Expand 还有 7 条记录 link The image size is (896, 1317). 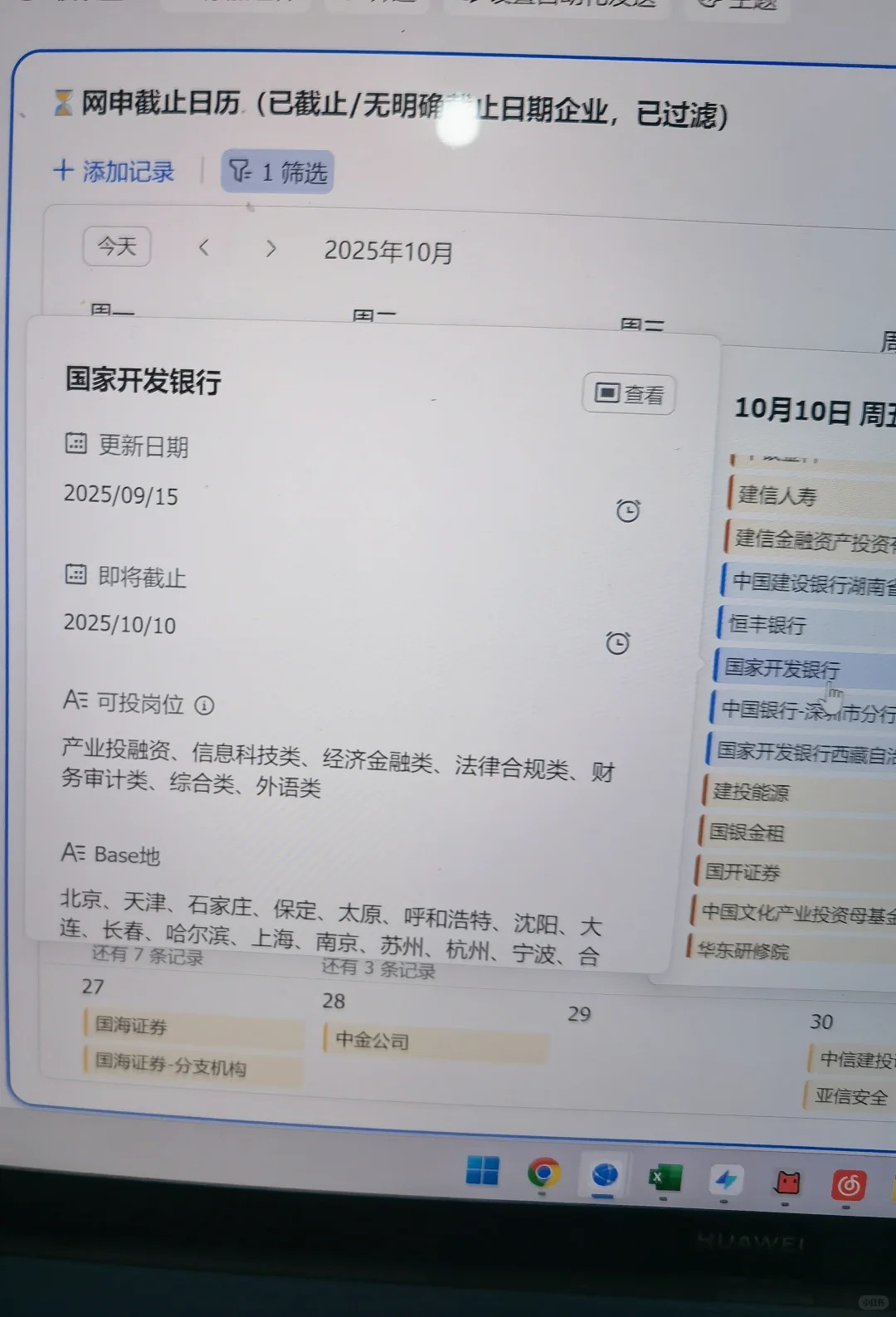(x=147, y=956)
